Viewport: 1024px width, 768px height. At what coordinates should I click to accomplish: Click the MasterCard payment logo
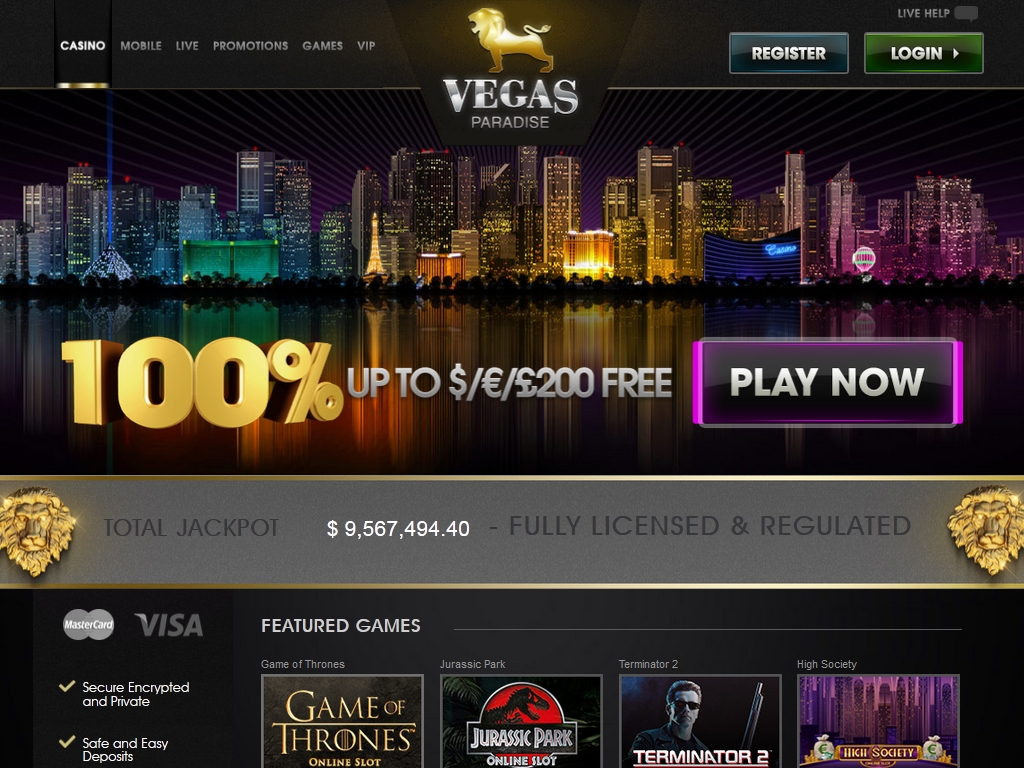pos(88,624)
